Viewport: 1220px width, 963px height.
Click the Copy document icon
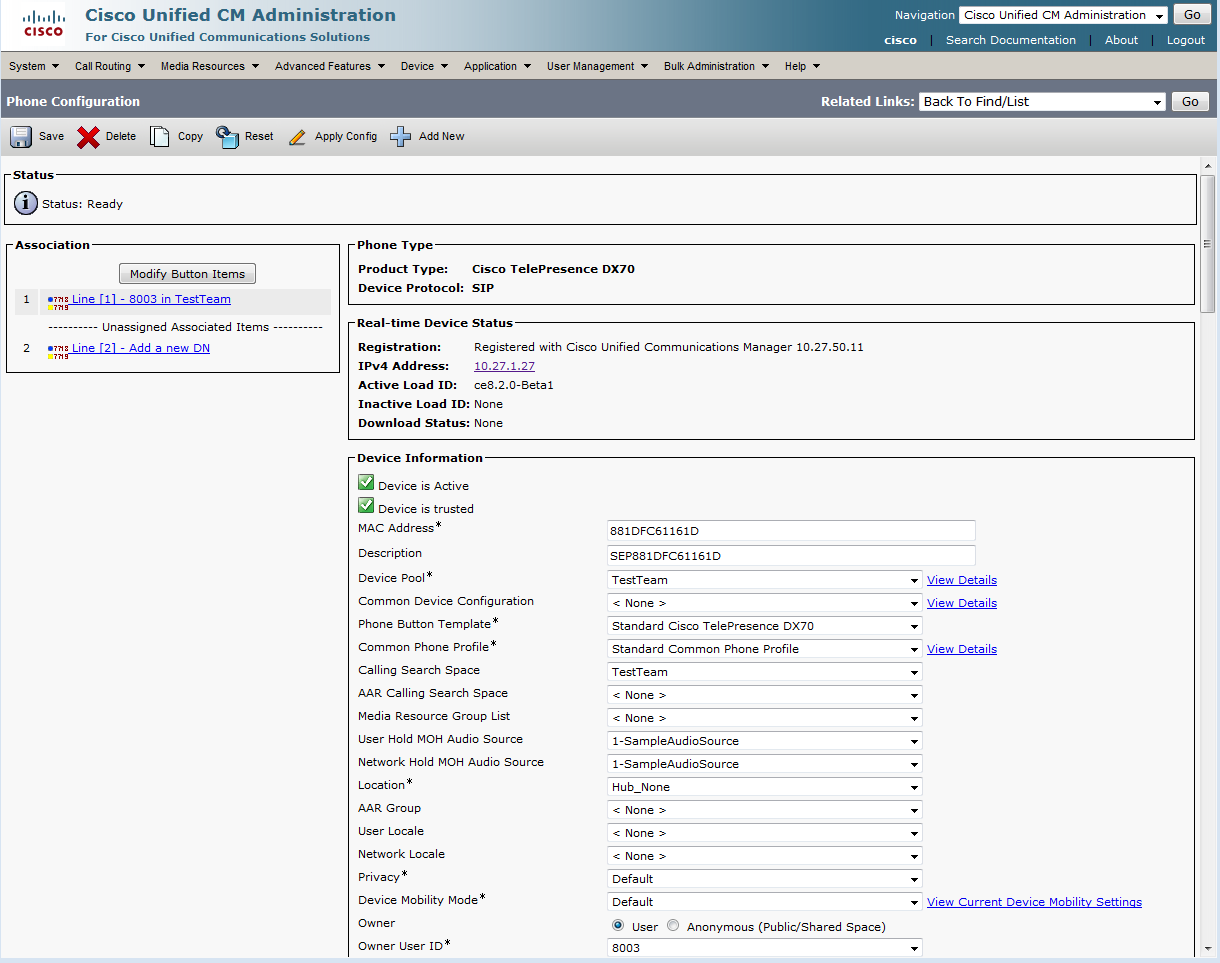(x=160, y=137)
